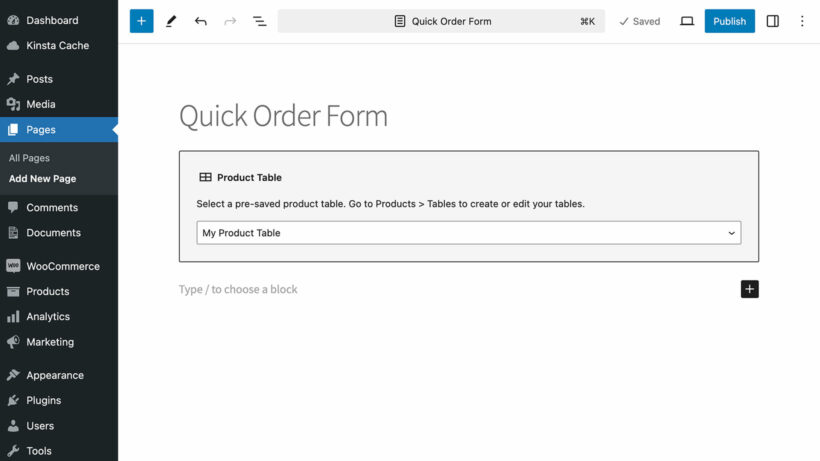Click the blue block inserter plus button
Viewport: 820px width, 461px height.
pyautogui.click(x=141, y=21)
